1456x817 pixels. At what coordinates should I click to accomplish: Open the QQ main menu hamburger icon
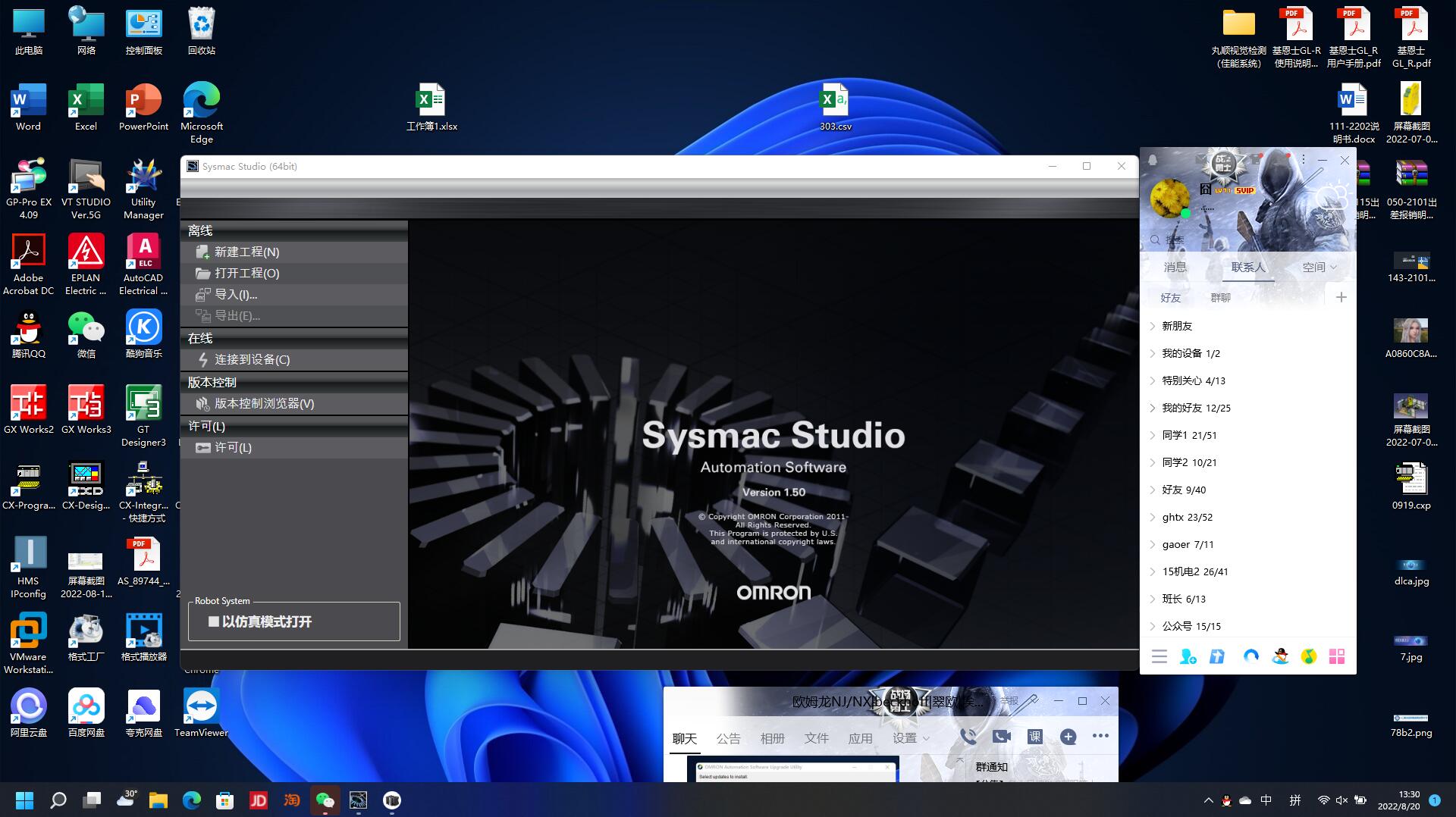click(x=1159, y=656)
